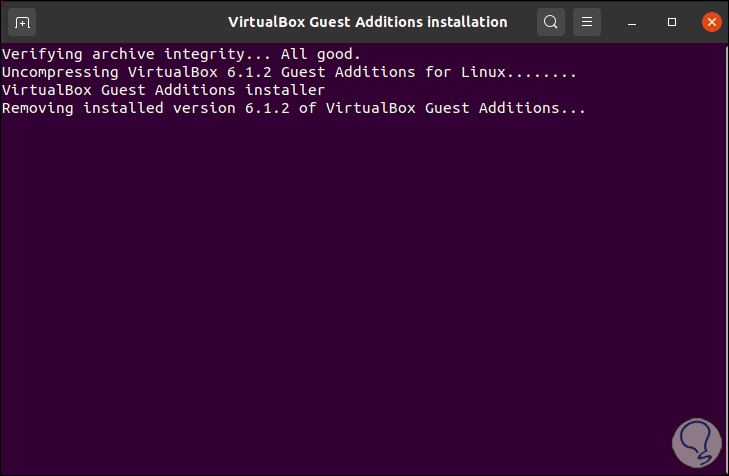Open a new terminal tab

[24, 21]
